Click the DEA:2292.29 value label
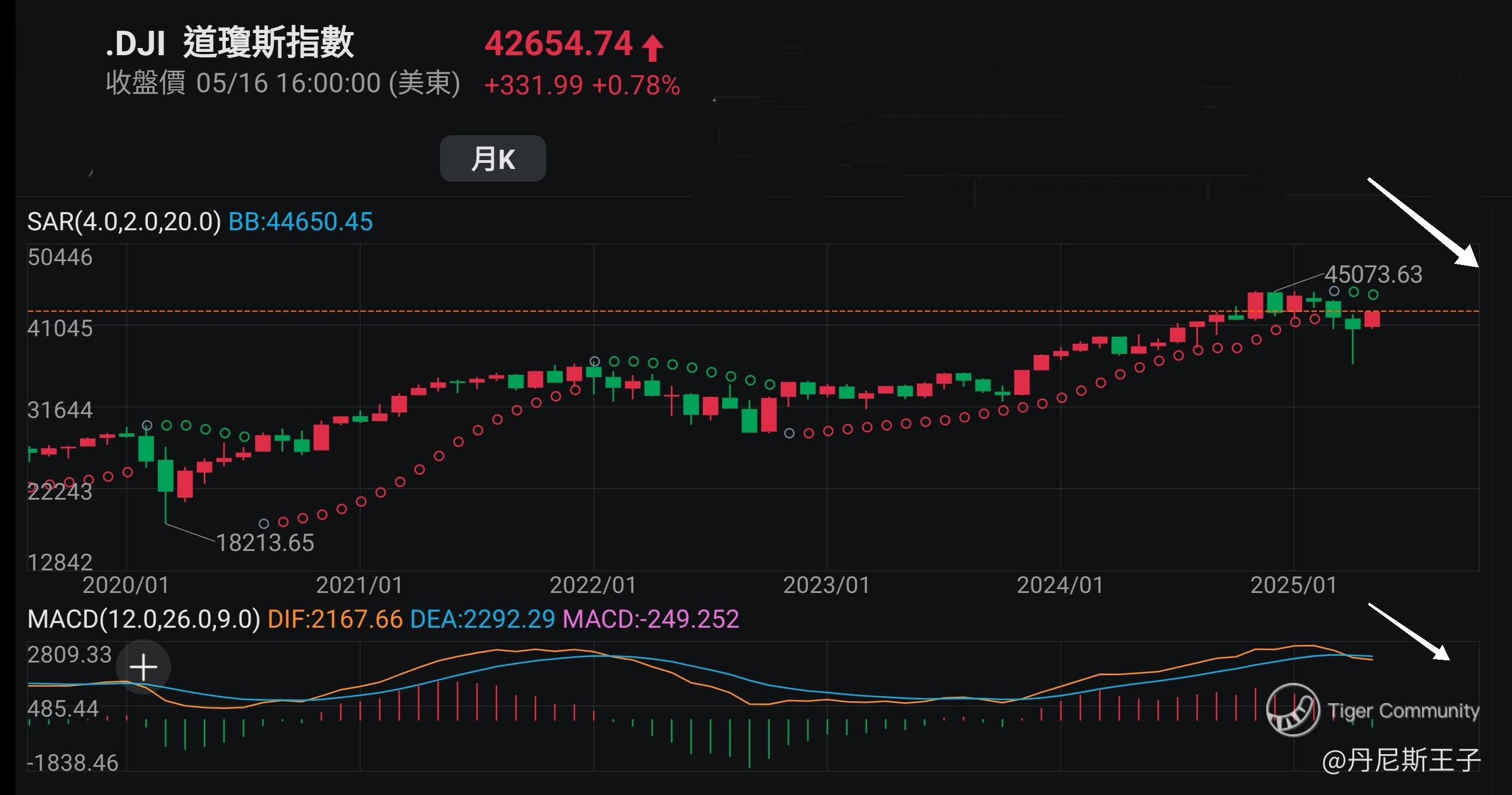 tap(482, 619)
